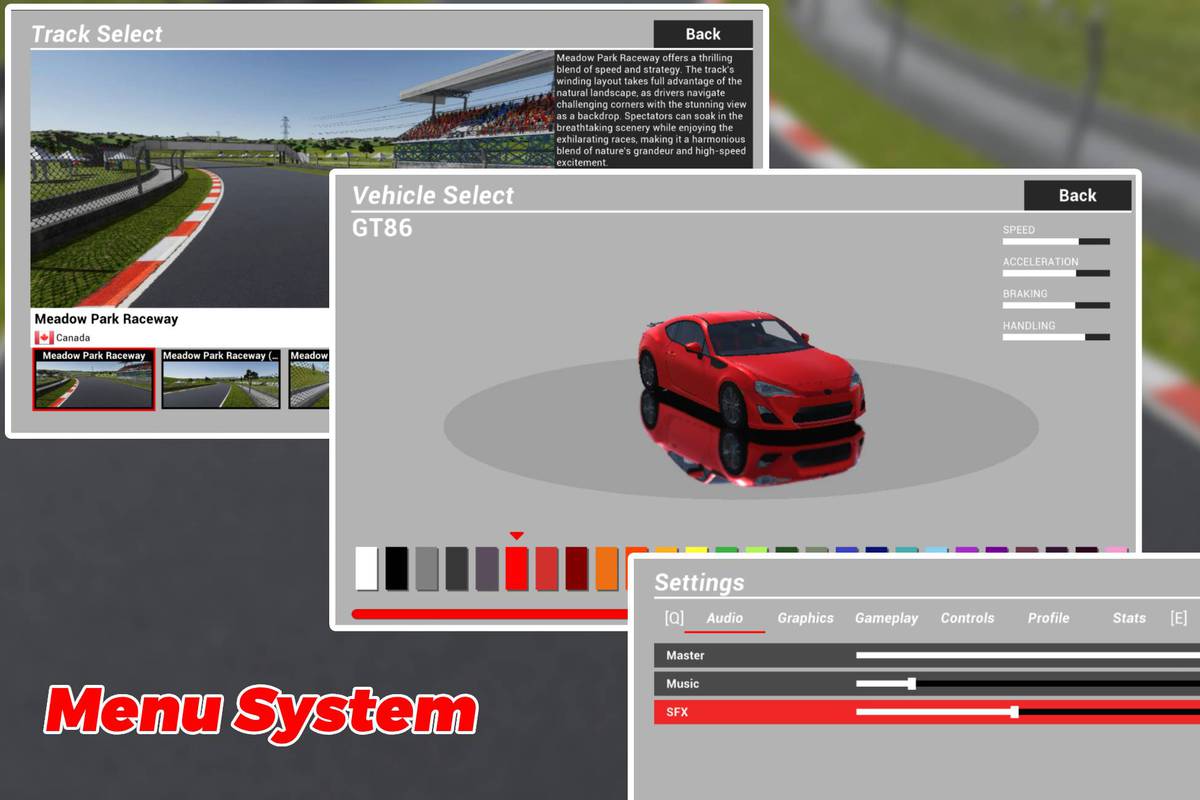Viewport: 1200px width, 800px height.
Task: Switch to the Graphics settings tab
Action: (x=805, y=618)
